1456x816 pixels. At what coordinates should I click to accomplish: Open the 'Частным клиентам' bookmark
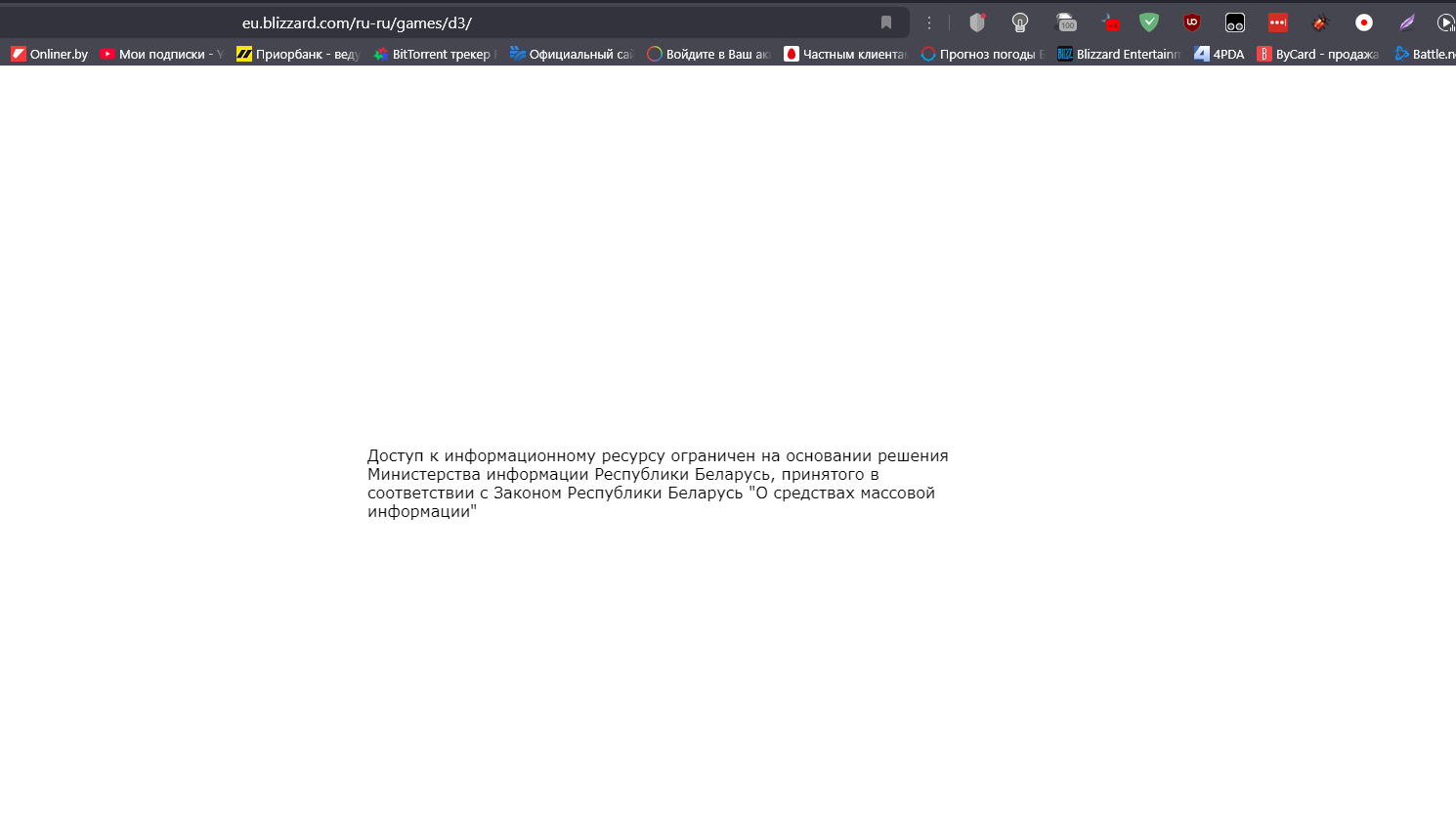[x=846, y=54]
